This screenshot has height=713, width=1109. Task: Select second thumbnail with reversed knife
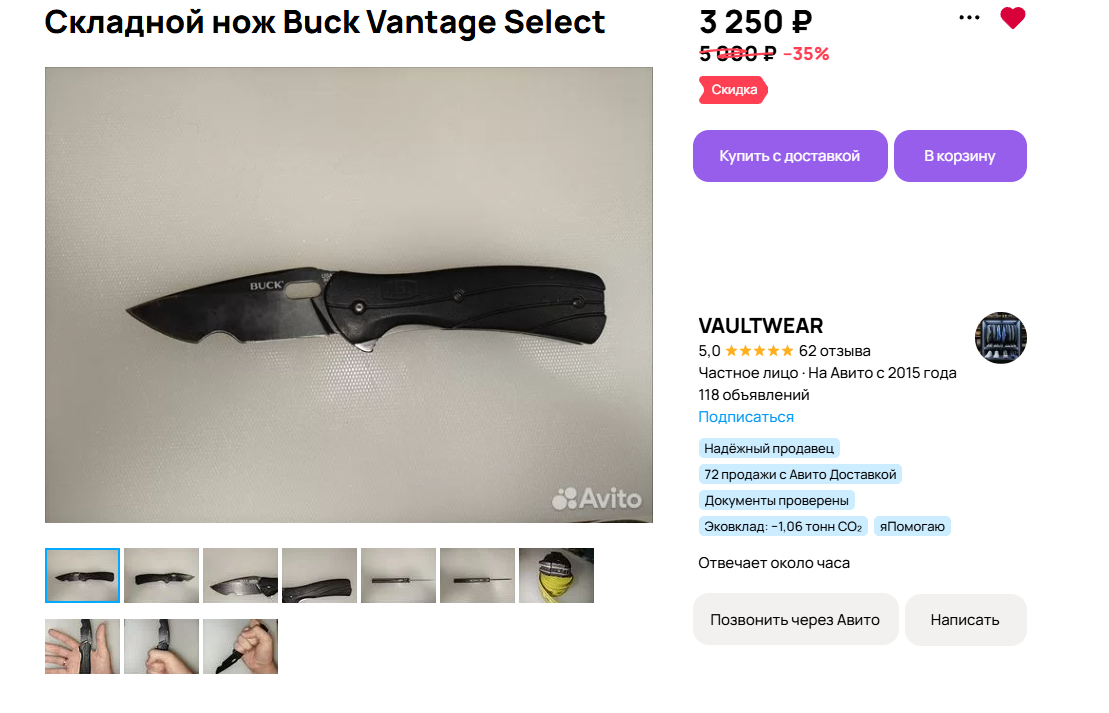click(161, 576)
